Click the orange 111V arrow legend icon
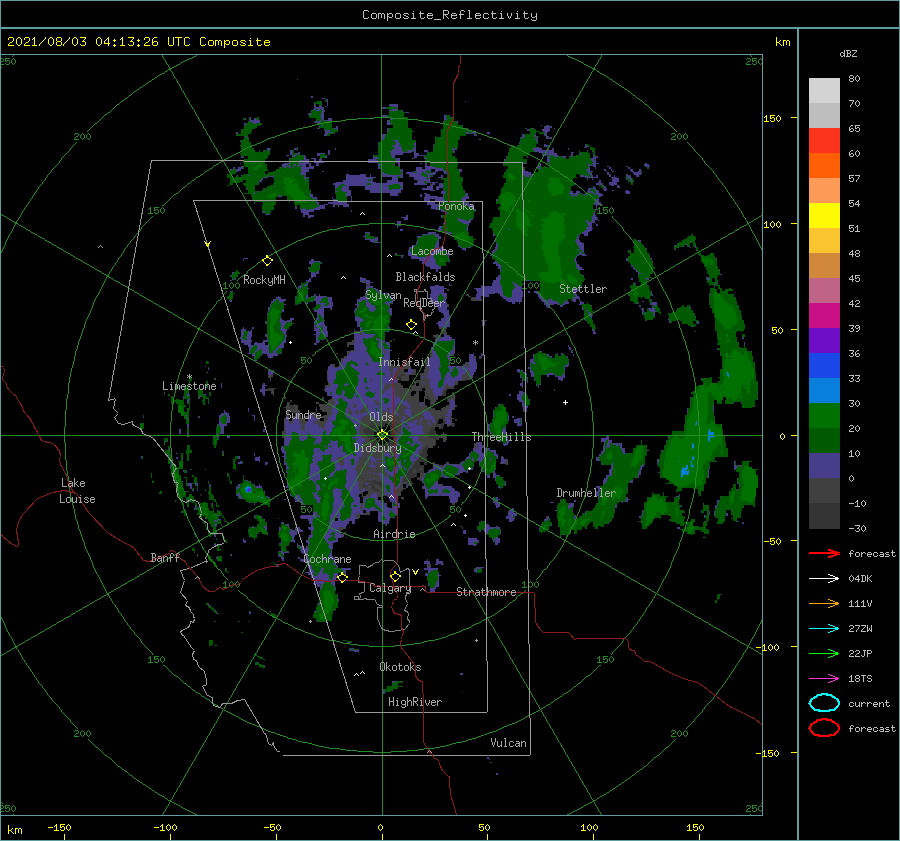 (824, 603)
